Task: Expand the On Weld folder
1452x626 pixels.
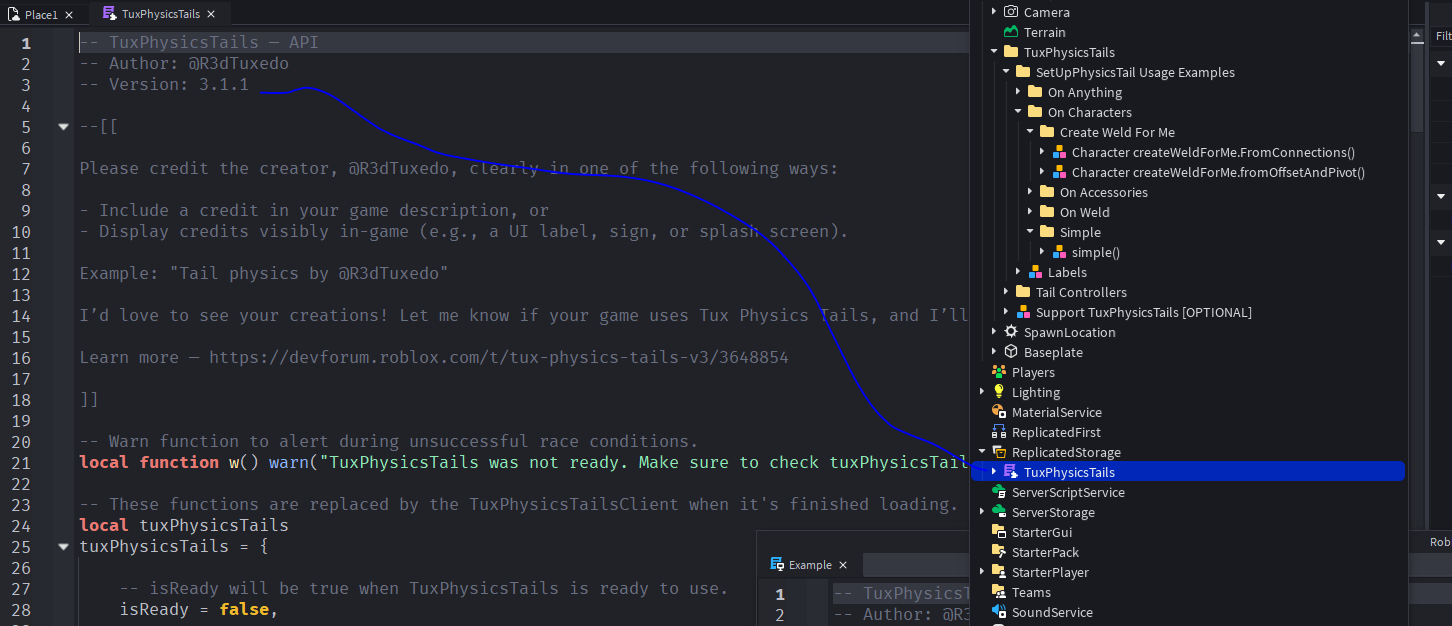Action: 1030,212
